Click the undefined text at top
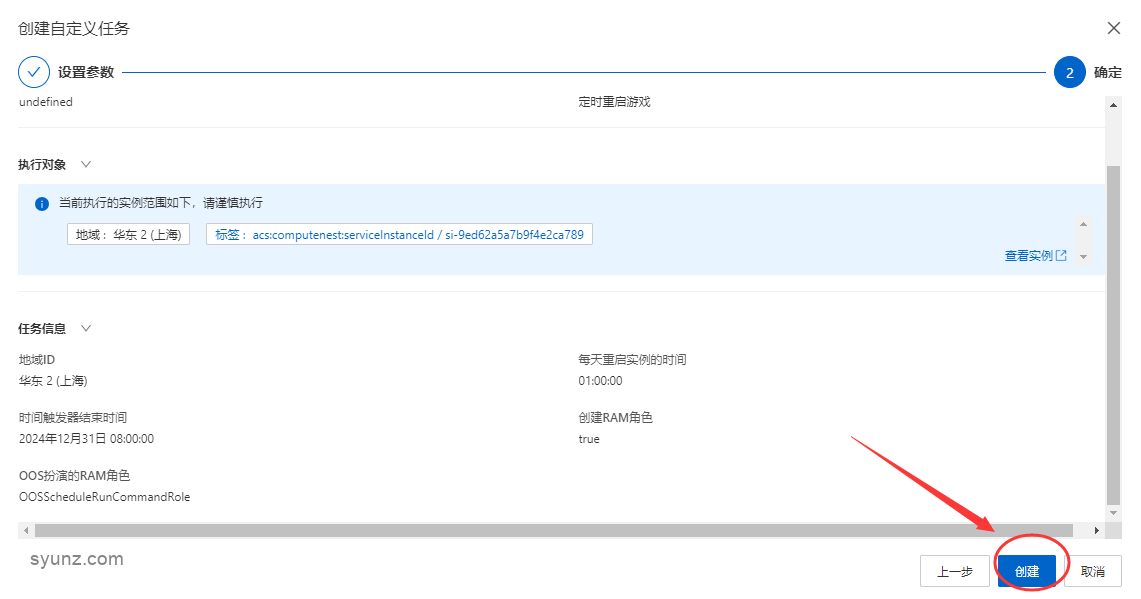The height and width of the screenshot is (599, 1141). click(x=46, y=102)
